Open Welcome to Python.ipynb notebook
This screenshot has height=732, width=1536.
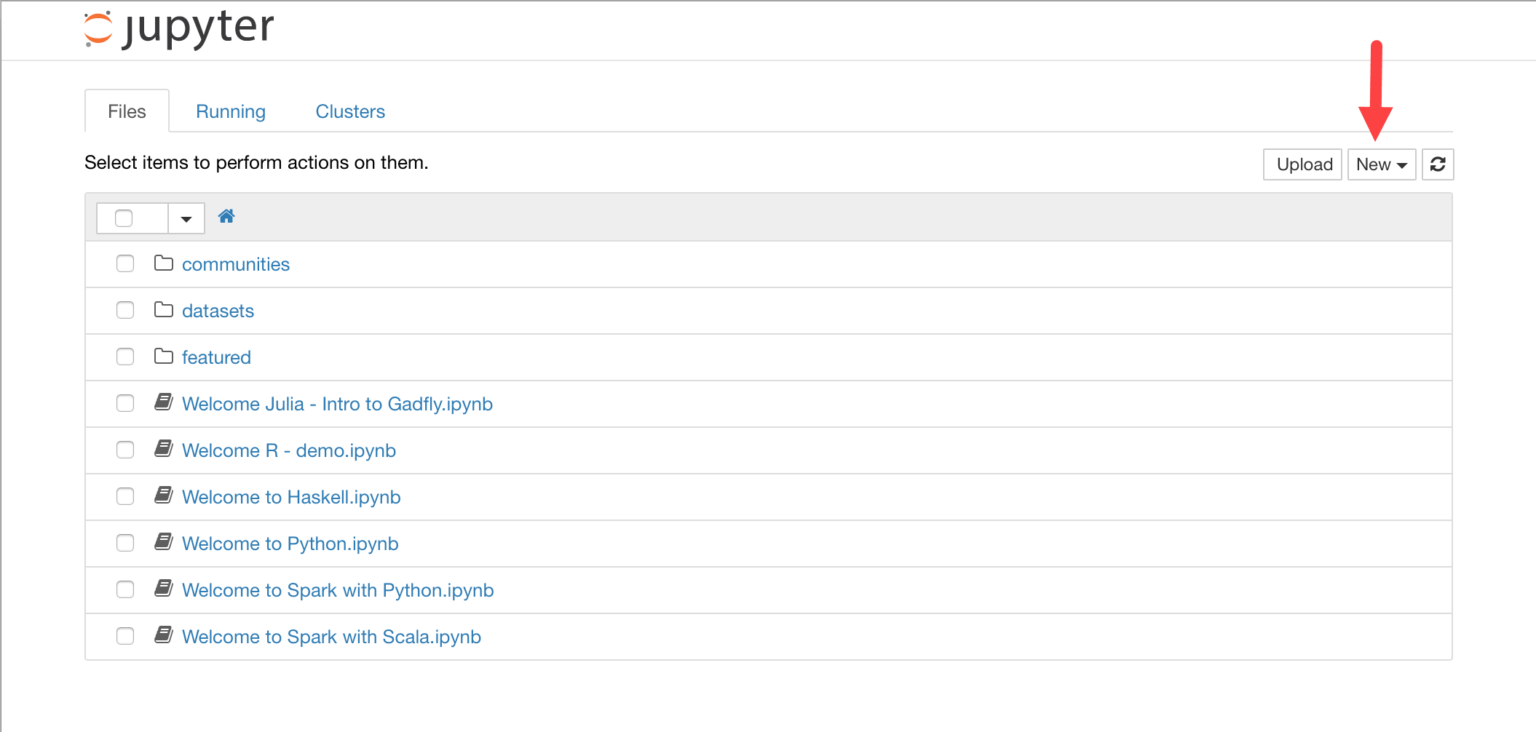point(290,543)
